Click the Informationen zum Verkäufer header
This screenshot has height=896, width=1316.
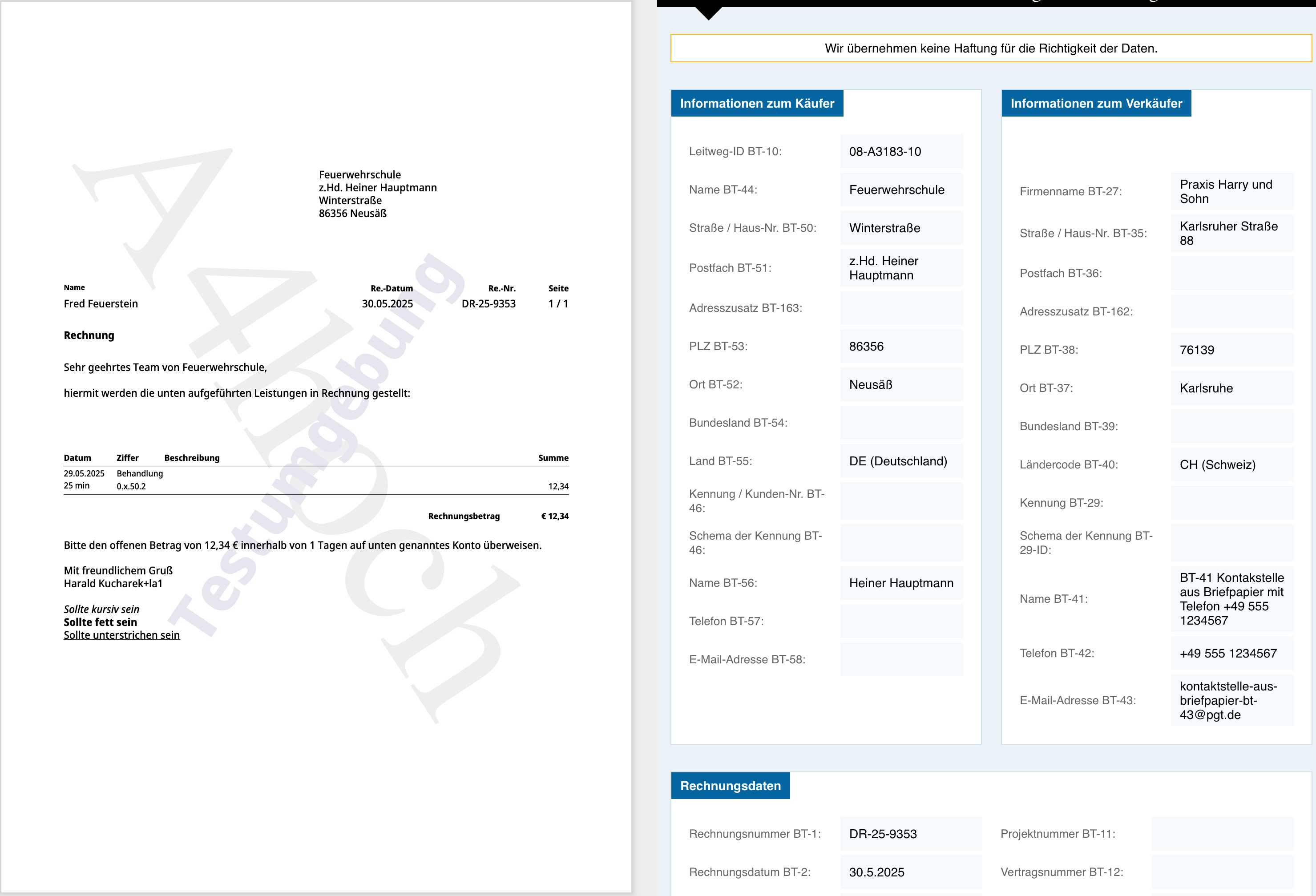click(x=1096, y=103)
